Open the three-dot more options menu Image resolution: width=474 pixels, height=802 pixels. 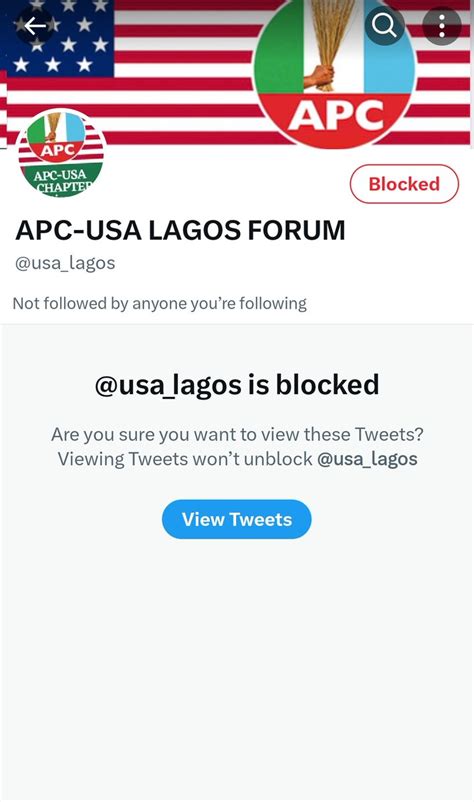[442, 26]
